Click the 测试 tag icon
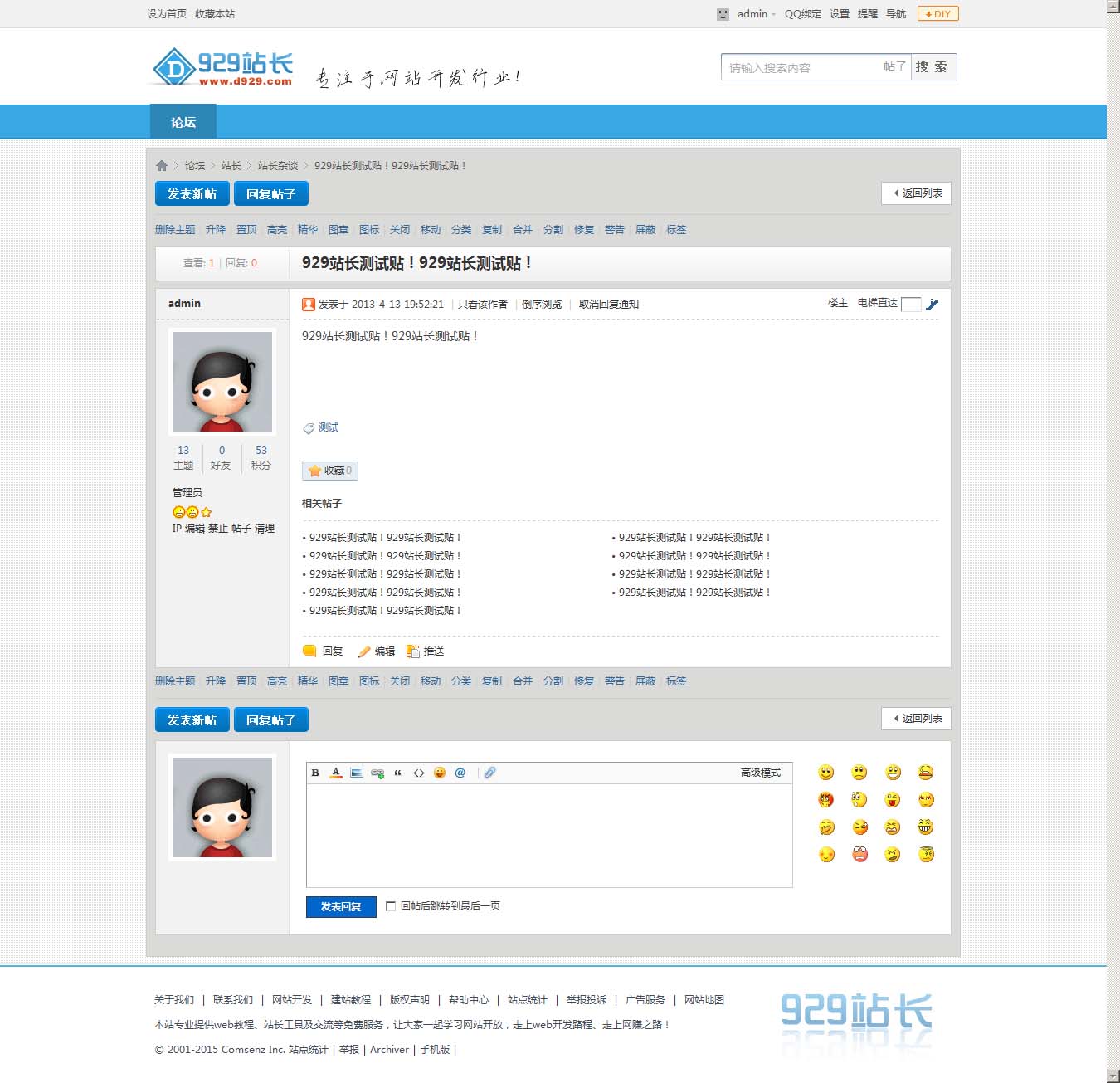Viewport: 1120px width, 1083px height. click(309, 428)
